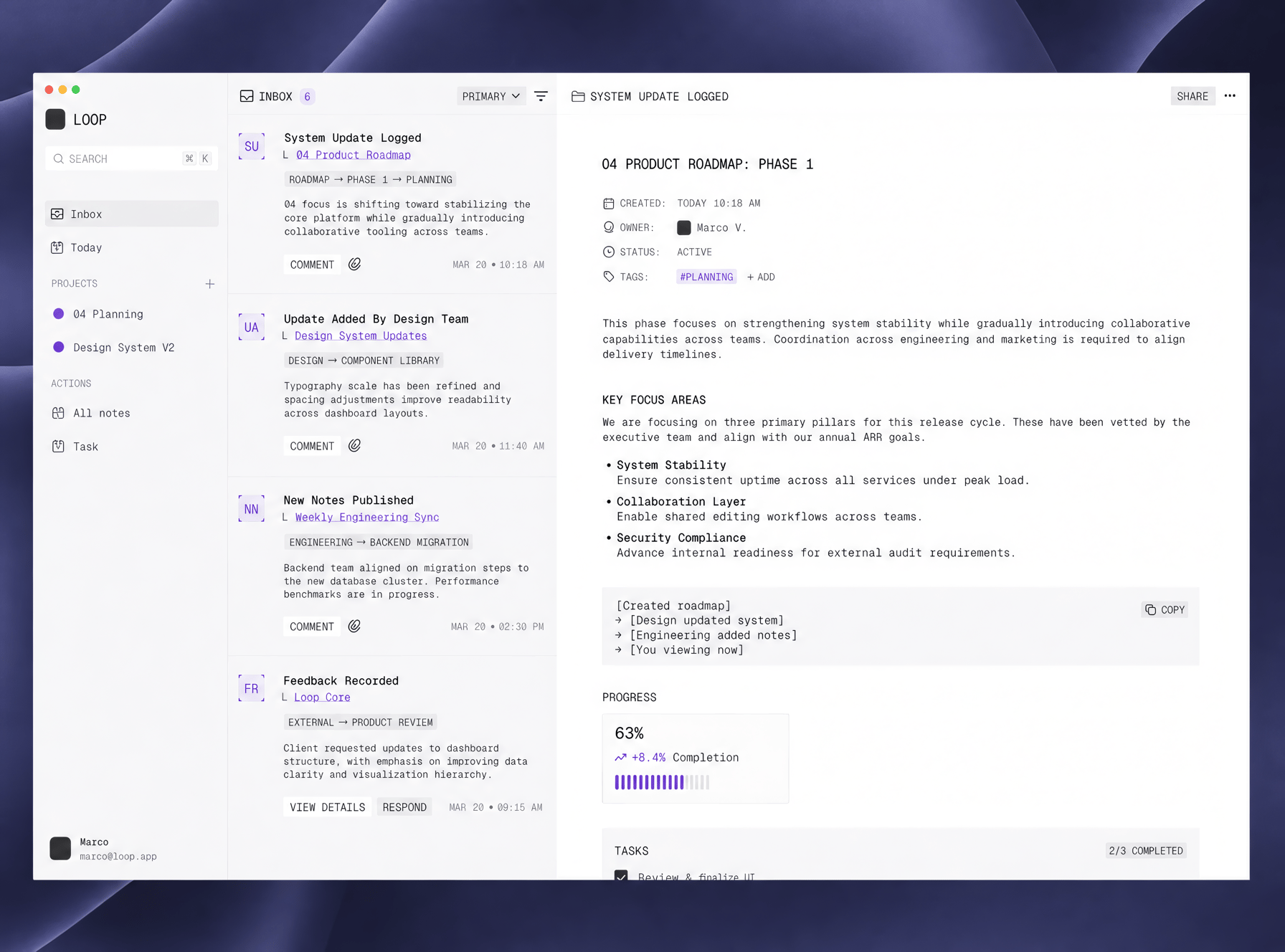The image size is (1285, 952).
Task: Click the ACTIVE status value
Action: coord(694,252)
